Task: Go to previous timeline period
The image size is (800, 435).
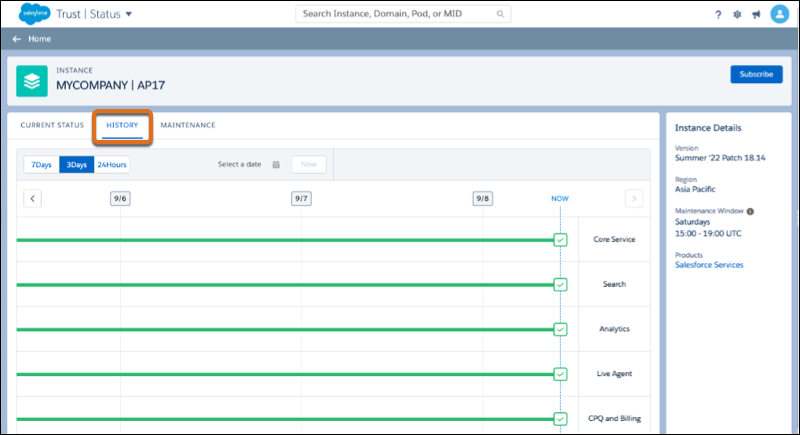Action: (33, 199)
